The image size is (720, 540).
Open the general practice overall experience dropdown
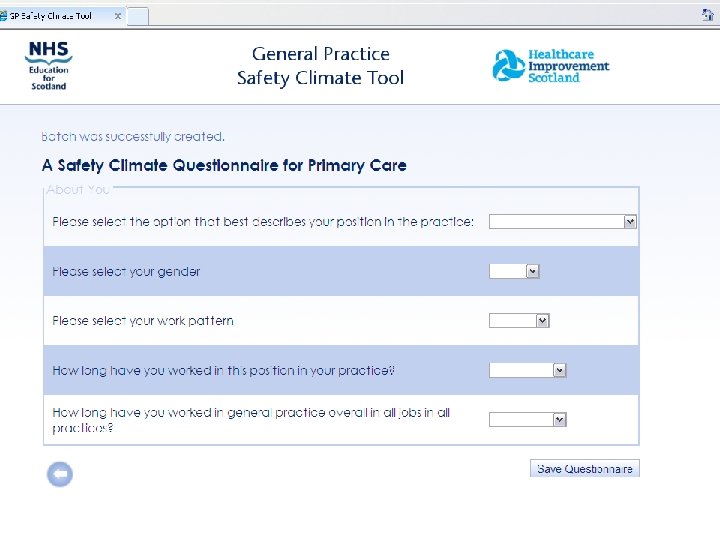(x=527, y=420)
